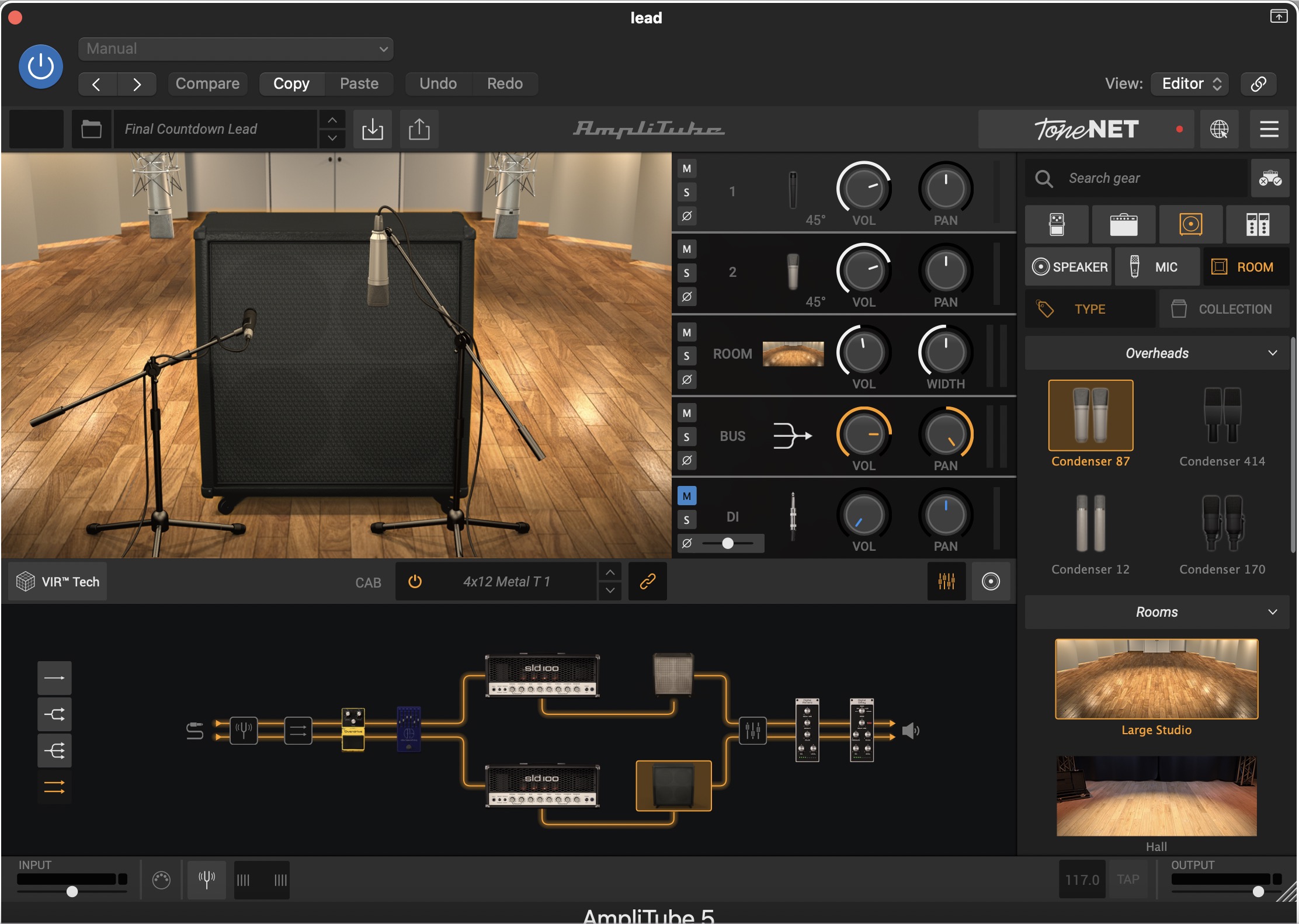Switch to the COLLECTION tab
The height and width of the screenshot is (924, 1299).
(x=1224, y=309)
